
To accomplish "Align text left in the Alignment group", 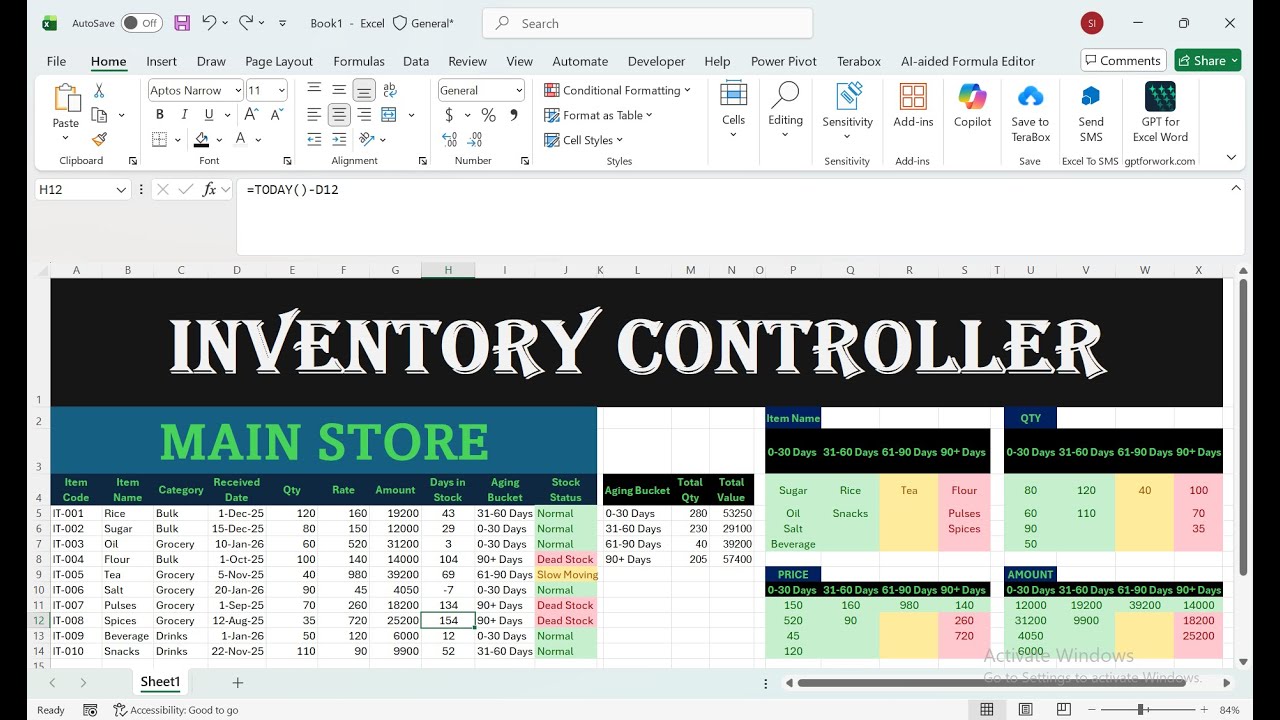I will pos(314,115).
